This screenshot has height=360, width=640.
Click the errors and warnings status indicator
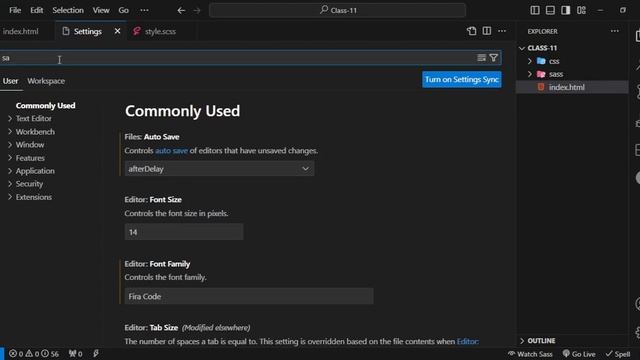(x=34, y=353)
